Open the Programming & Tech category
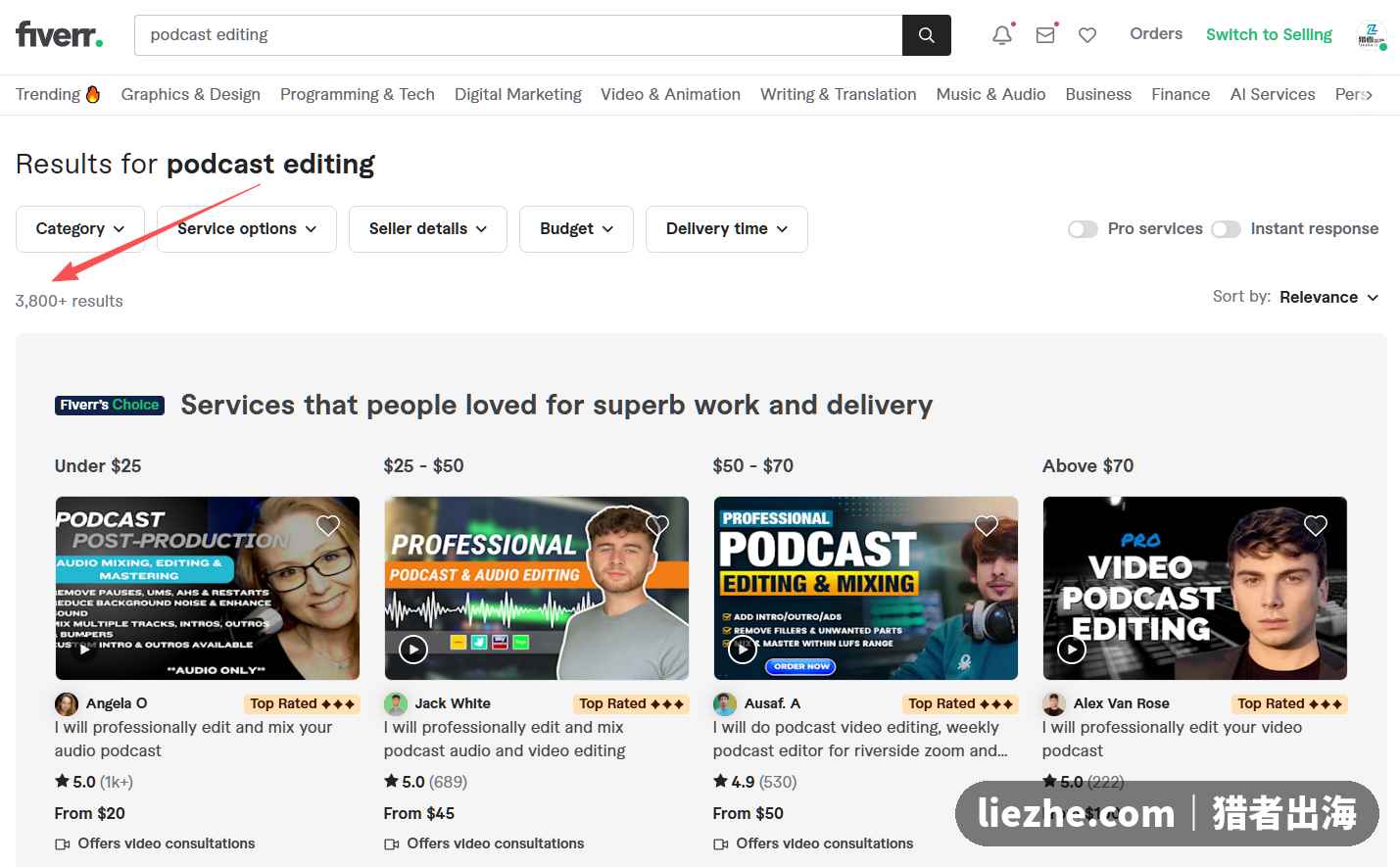The image size is (1400, 867). click(x=358, y=94)
